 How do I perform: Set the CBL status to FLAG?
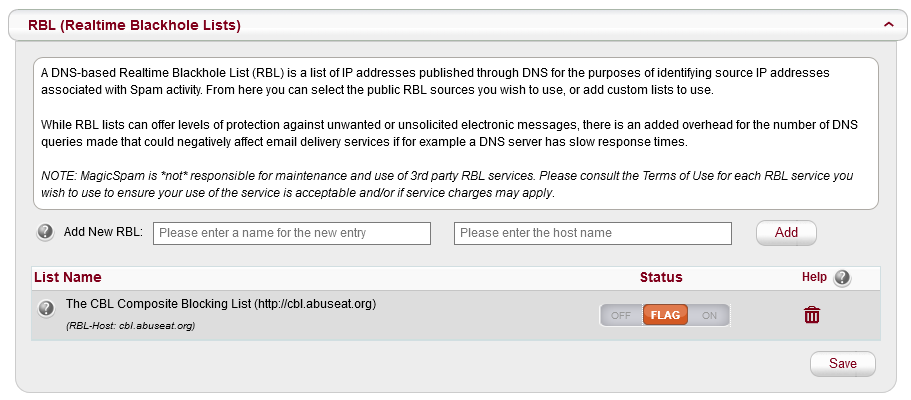[x=665, y=315]
